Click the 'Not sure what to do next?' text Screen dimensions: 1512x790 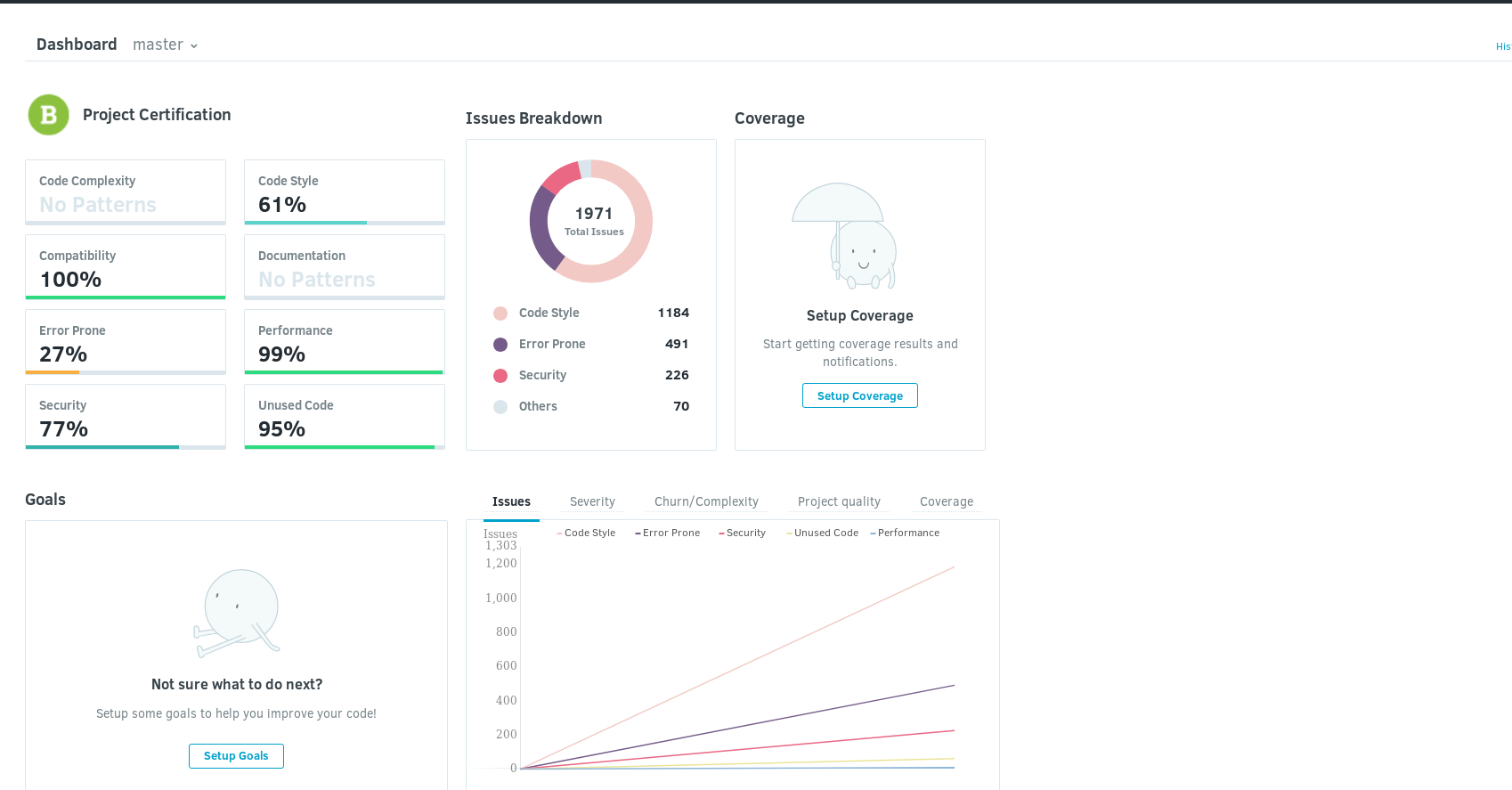pos(237,684)
